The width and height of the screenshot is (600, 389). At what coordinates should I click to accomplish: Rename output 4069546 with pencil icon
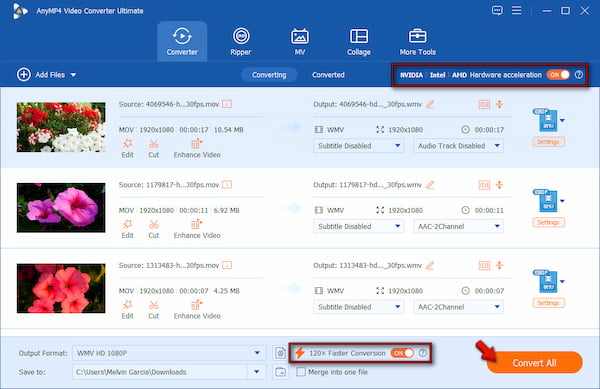[x=430, y=104]
